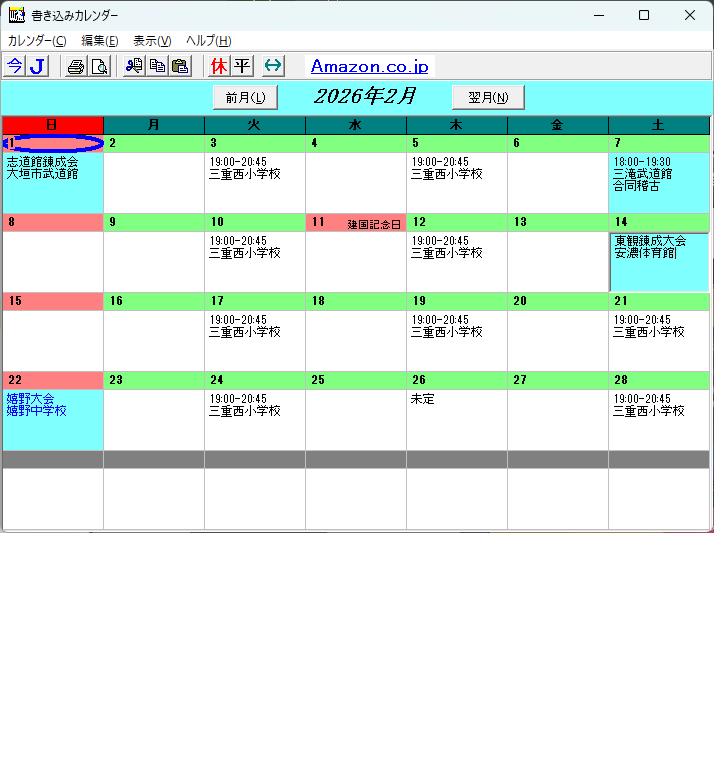Select the February 14 東観錬成大会 cell
Screen dimensions: 714x777
coord(658,261)
